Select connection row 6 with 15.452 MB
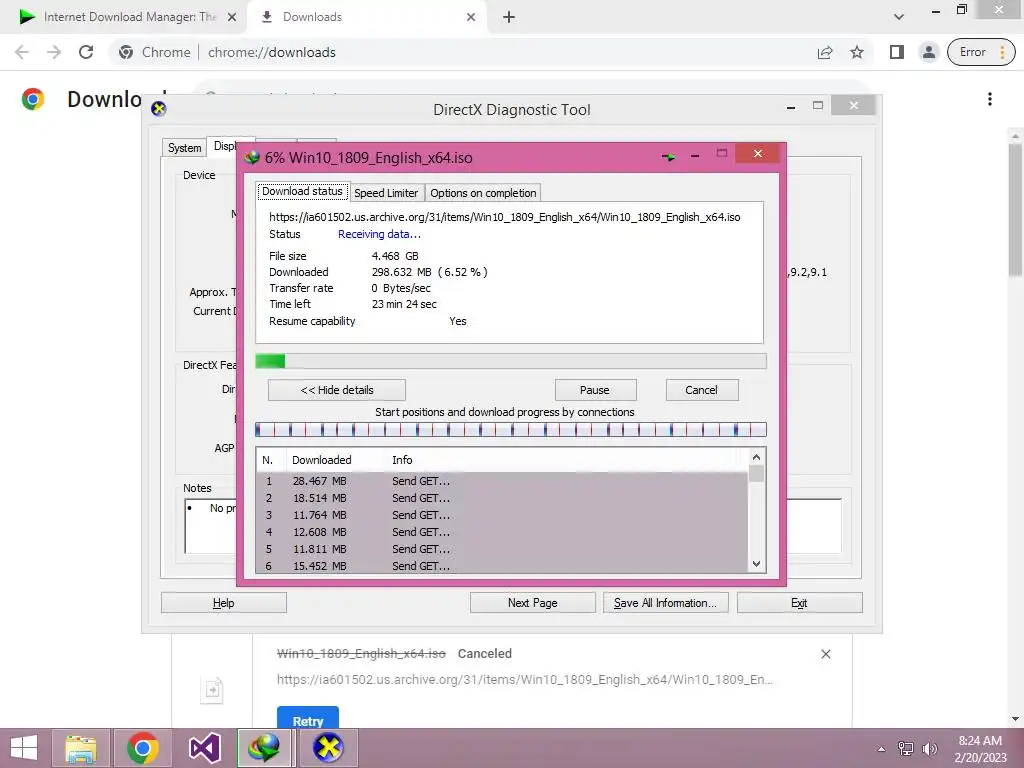1024x768 pixels. click(502, 566)
